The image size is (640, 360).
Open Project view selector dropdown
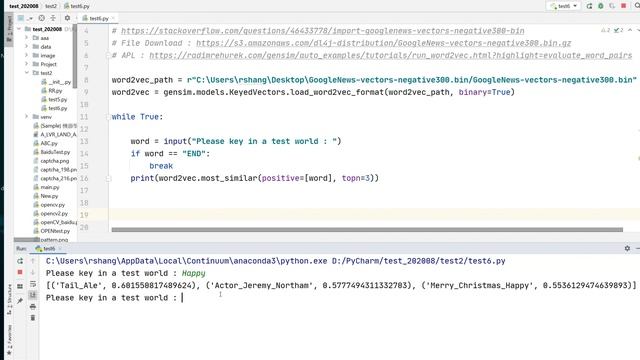click(24, 18)
